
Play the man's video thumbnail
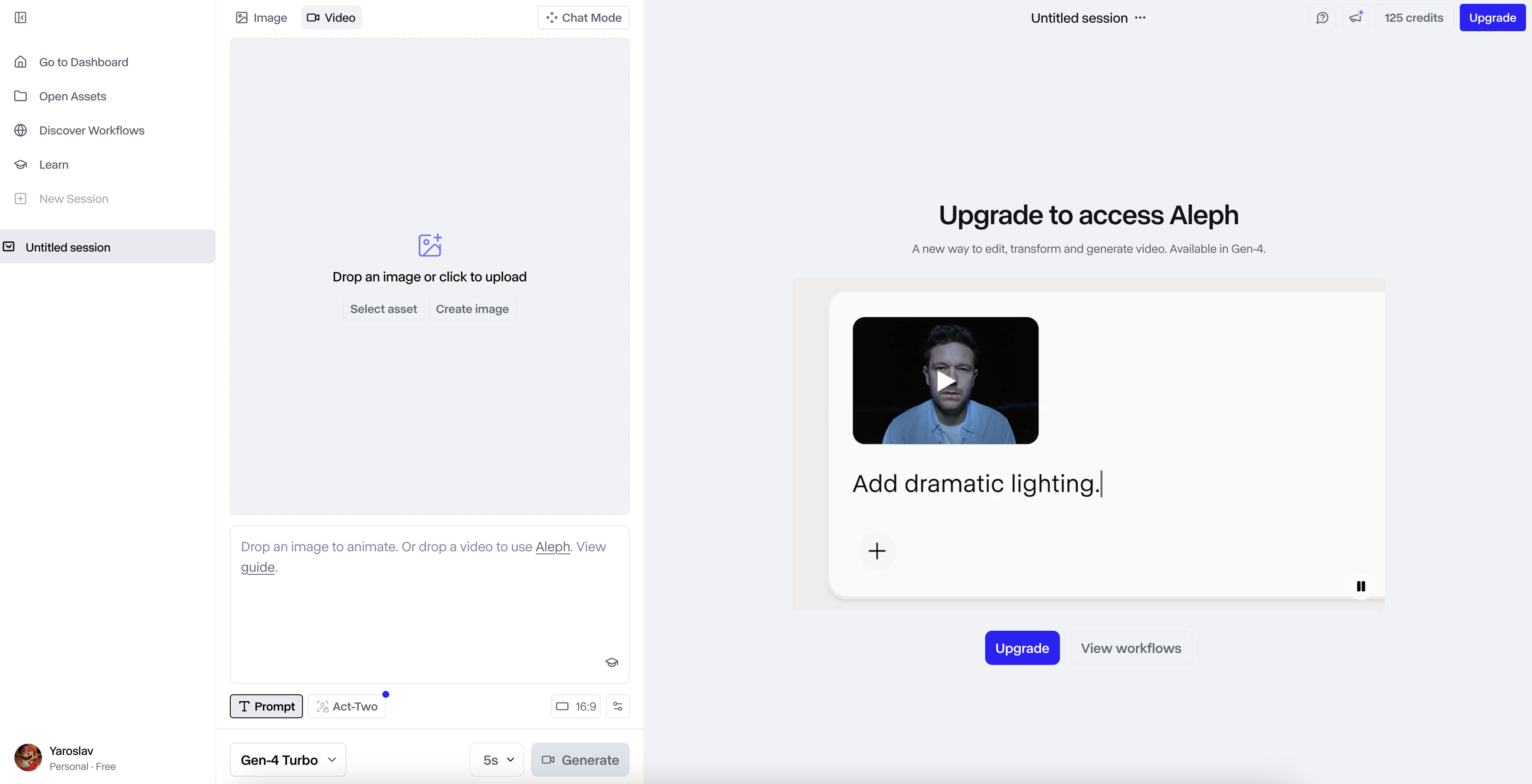click(945, 380)
